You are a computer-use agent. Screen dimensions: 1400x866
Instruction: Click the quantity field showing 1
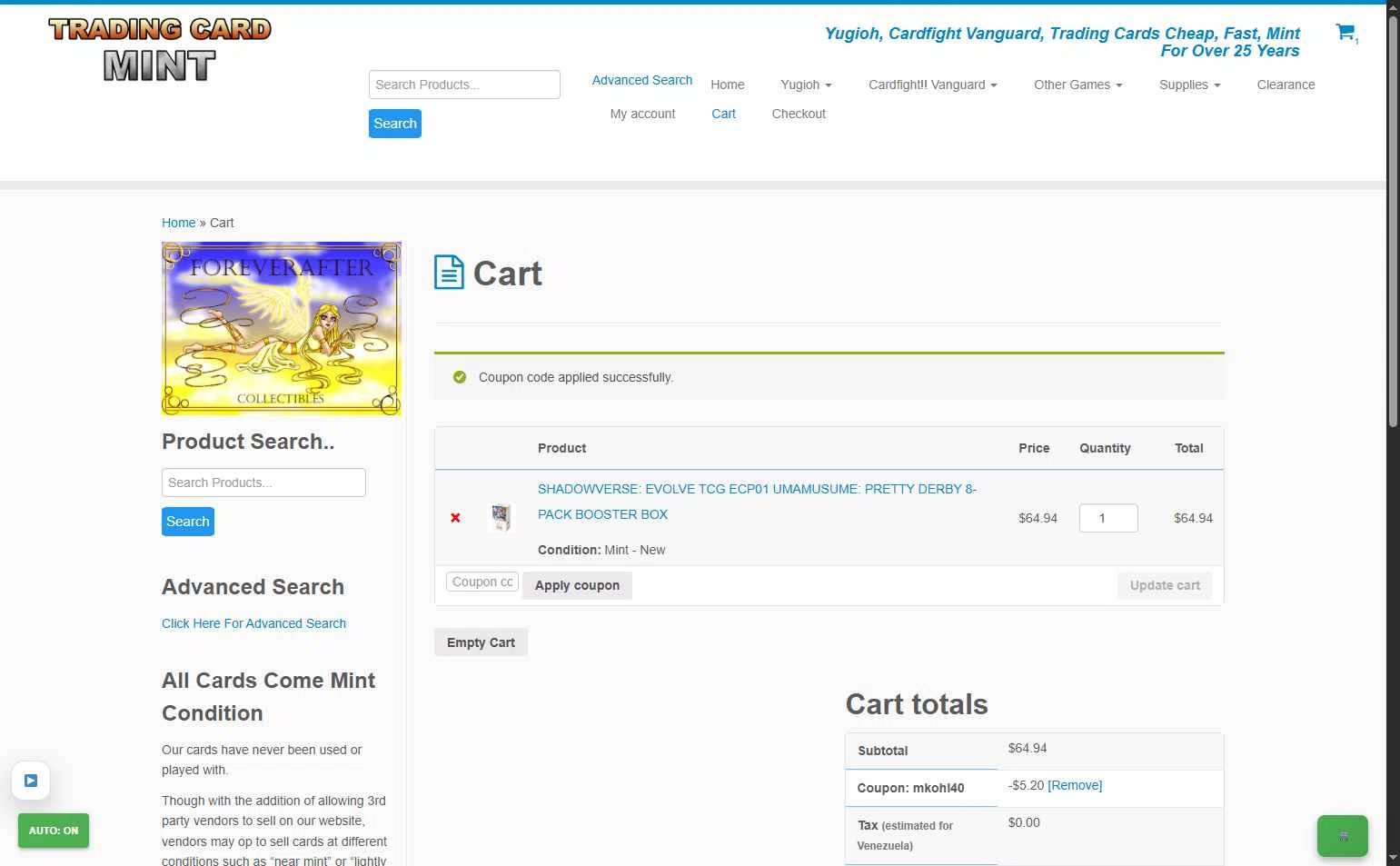(1108, 518)
